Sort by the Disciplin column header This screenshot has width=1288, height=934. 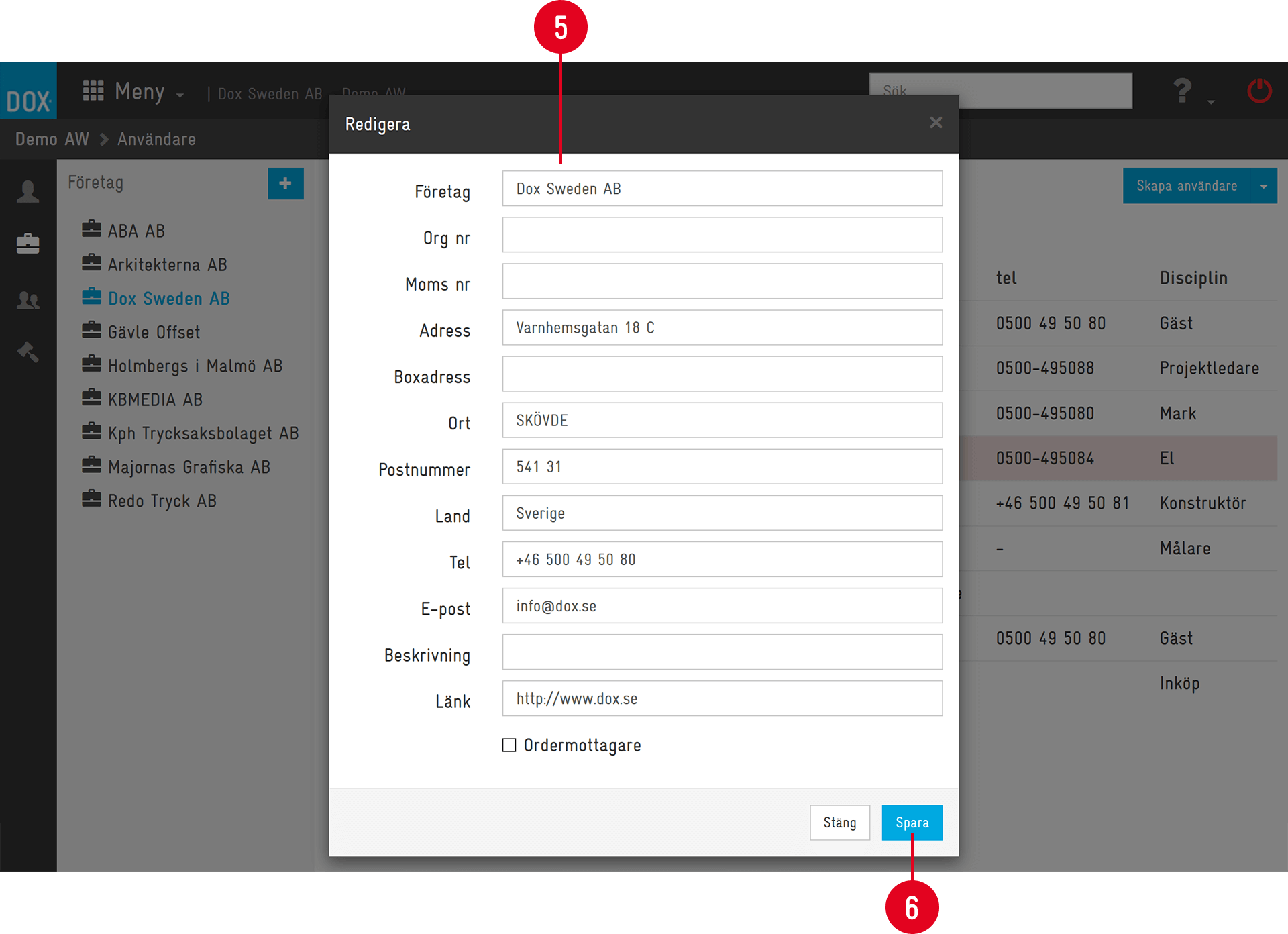pyautogui.click(x=1193, y=278)
